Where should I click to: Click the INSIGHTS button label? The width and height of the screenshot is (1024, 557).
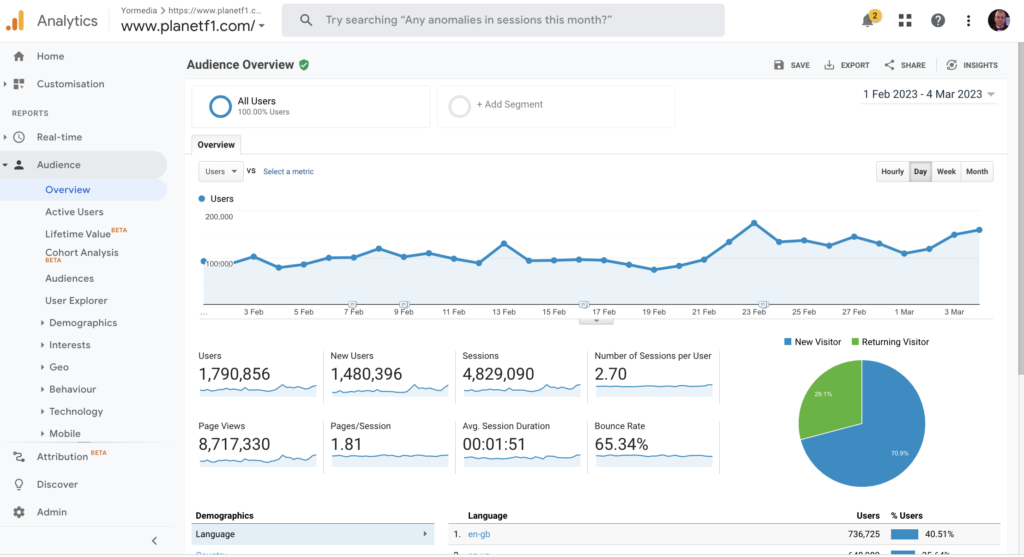pyautogui.click(x=980, y=65)
